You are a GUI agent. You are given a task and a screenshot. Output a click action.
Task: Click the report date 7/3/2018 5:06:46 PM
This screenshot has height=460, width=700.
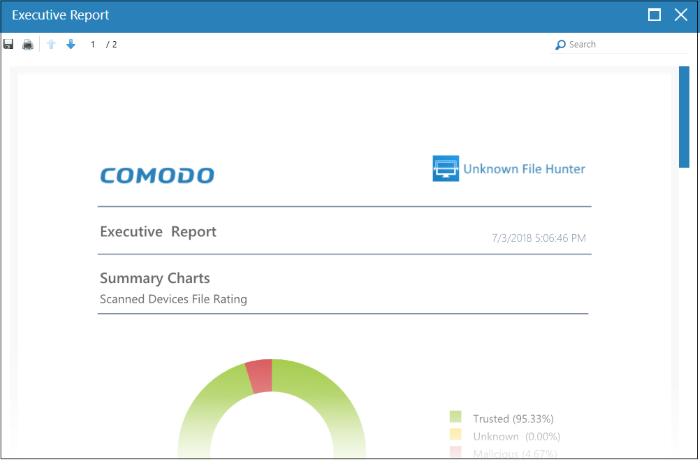tap(539, 238)
